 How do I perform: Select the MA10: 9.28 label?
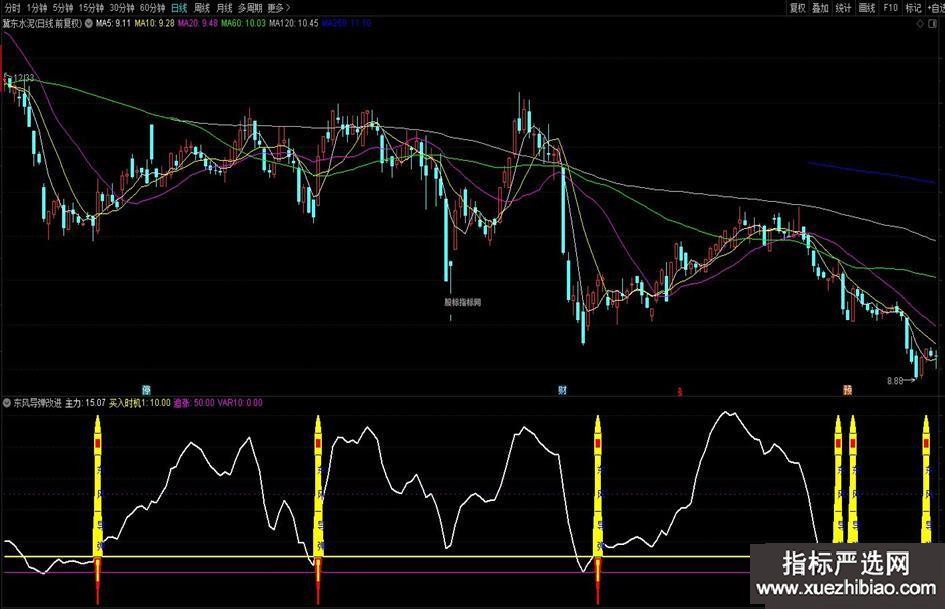[x=154, y=24]
